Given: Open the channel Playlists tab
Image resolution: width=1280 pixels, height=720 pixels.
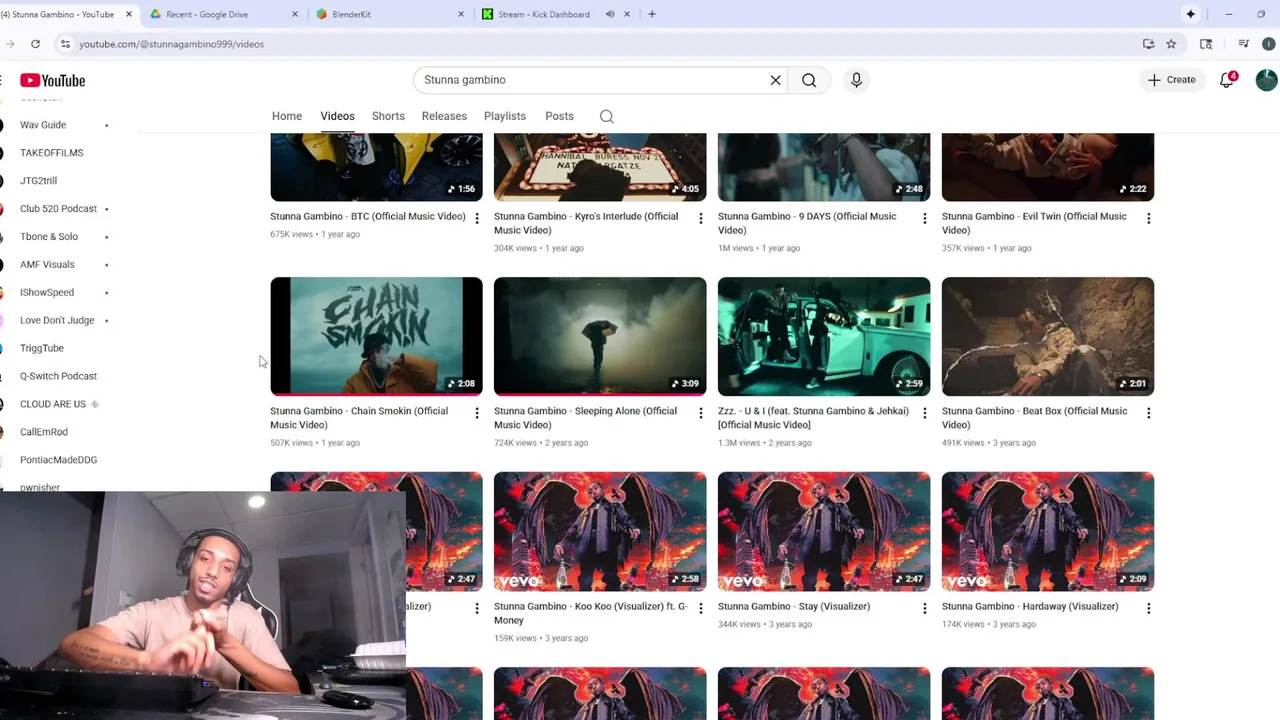Looking at the screenshot, I should pos(505,116).
